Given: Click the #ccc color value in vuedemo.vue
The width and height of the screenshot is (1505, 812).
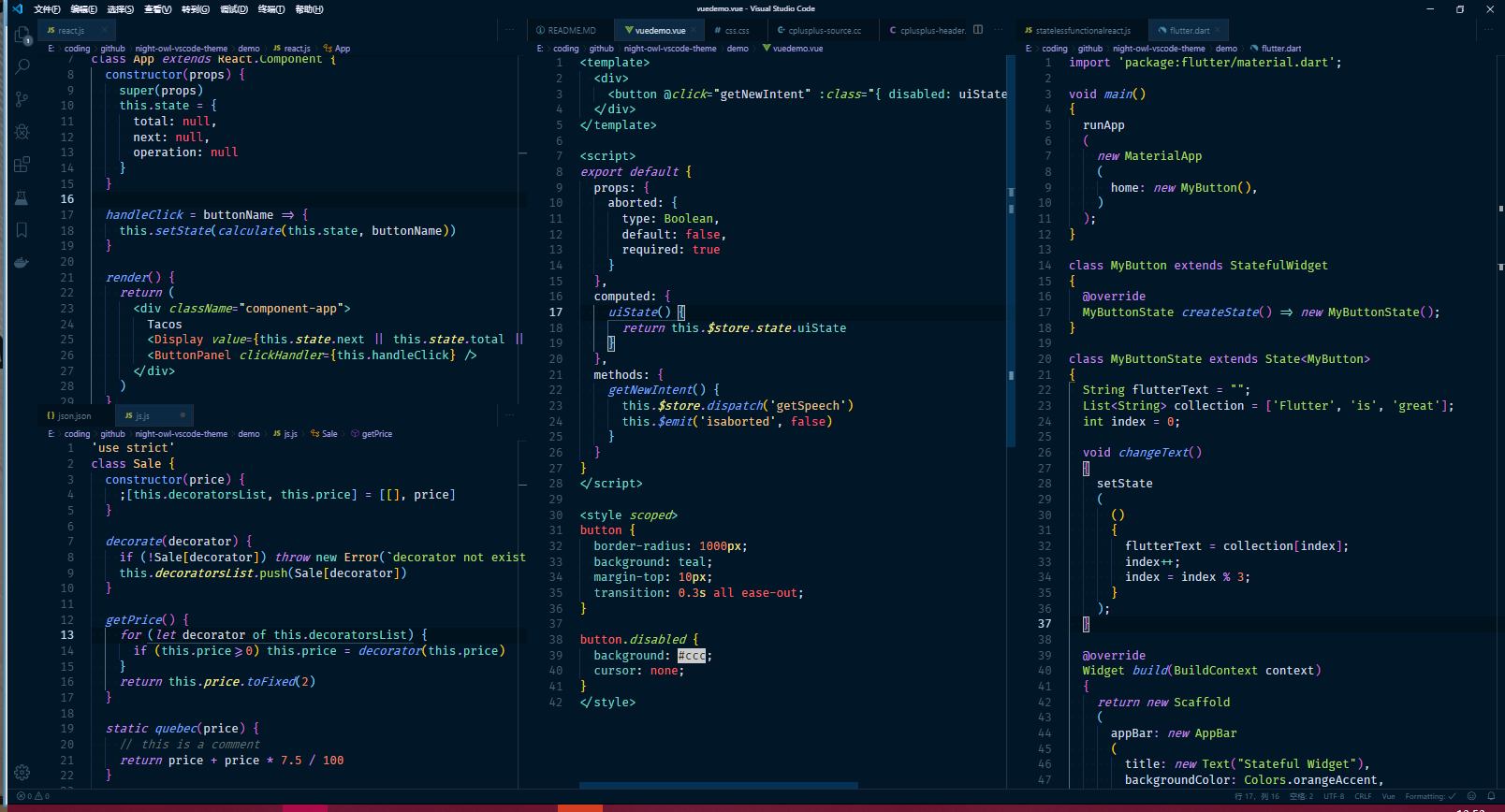Looking at the screenshot, I should (692, 656).
